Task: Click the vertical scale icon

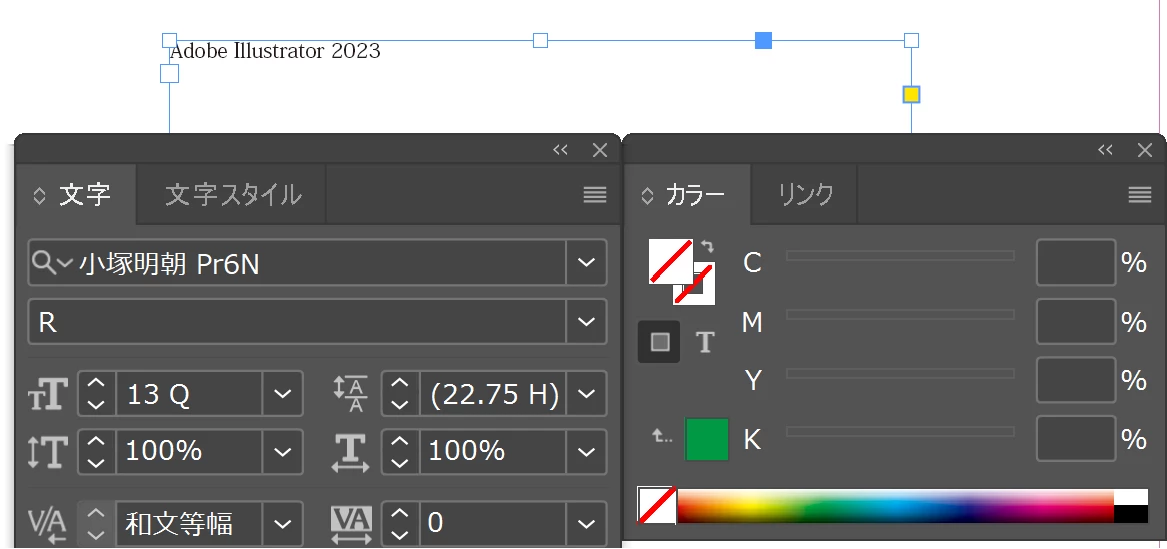Action: (x=48, y=452)
